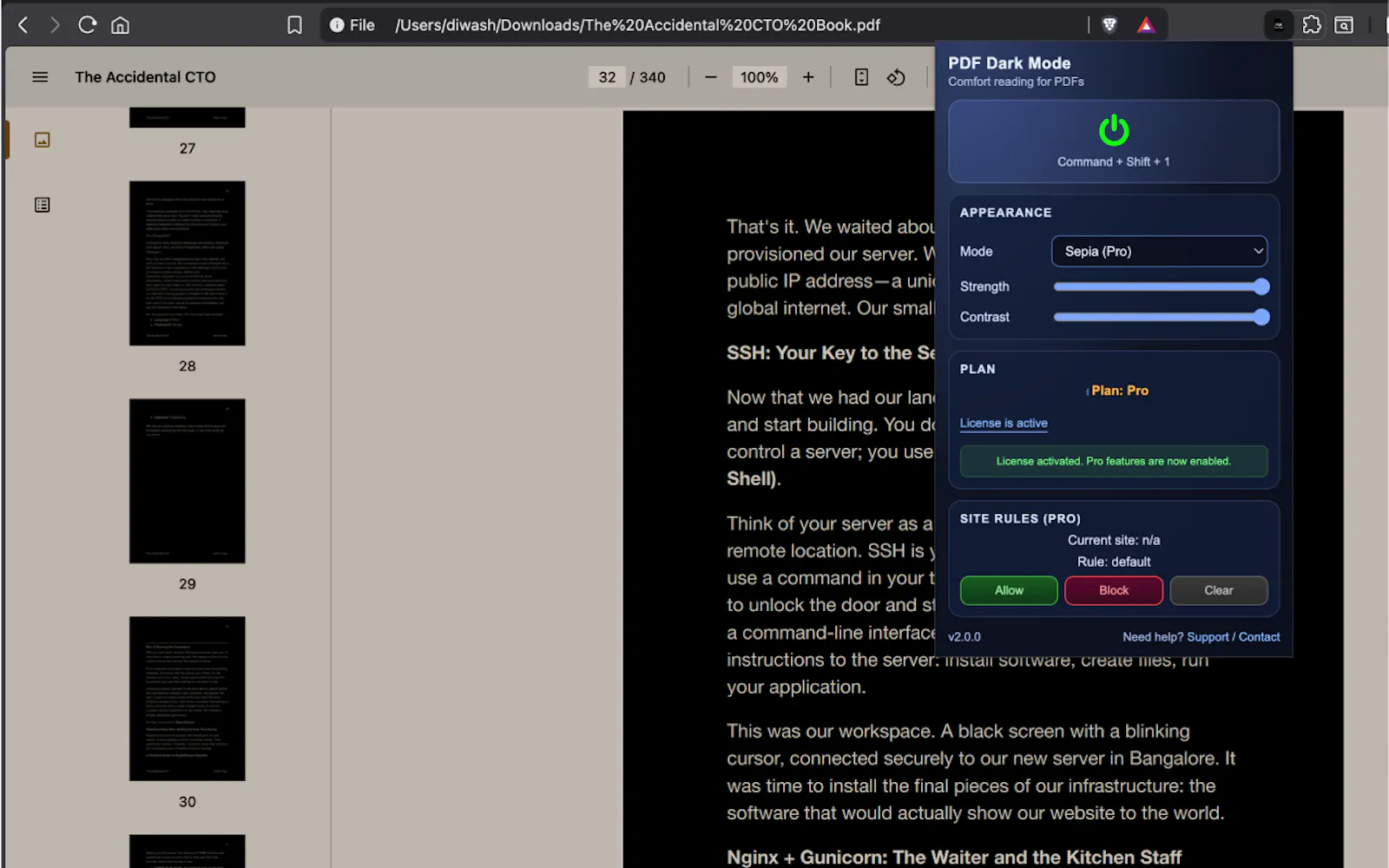The height and width of the screenshot is (868, 1389).
Task: Go forward with the browser forward arrow
Action: tap(55, 25)
